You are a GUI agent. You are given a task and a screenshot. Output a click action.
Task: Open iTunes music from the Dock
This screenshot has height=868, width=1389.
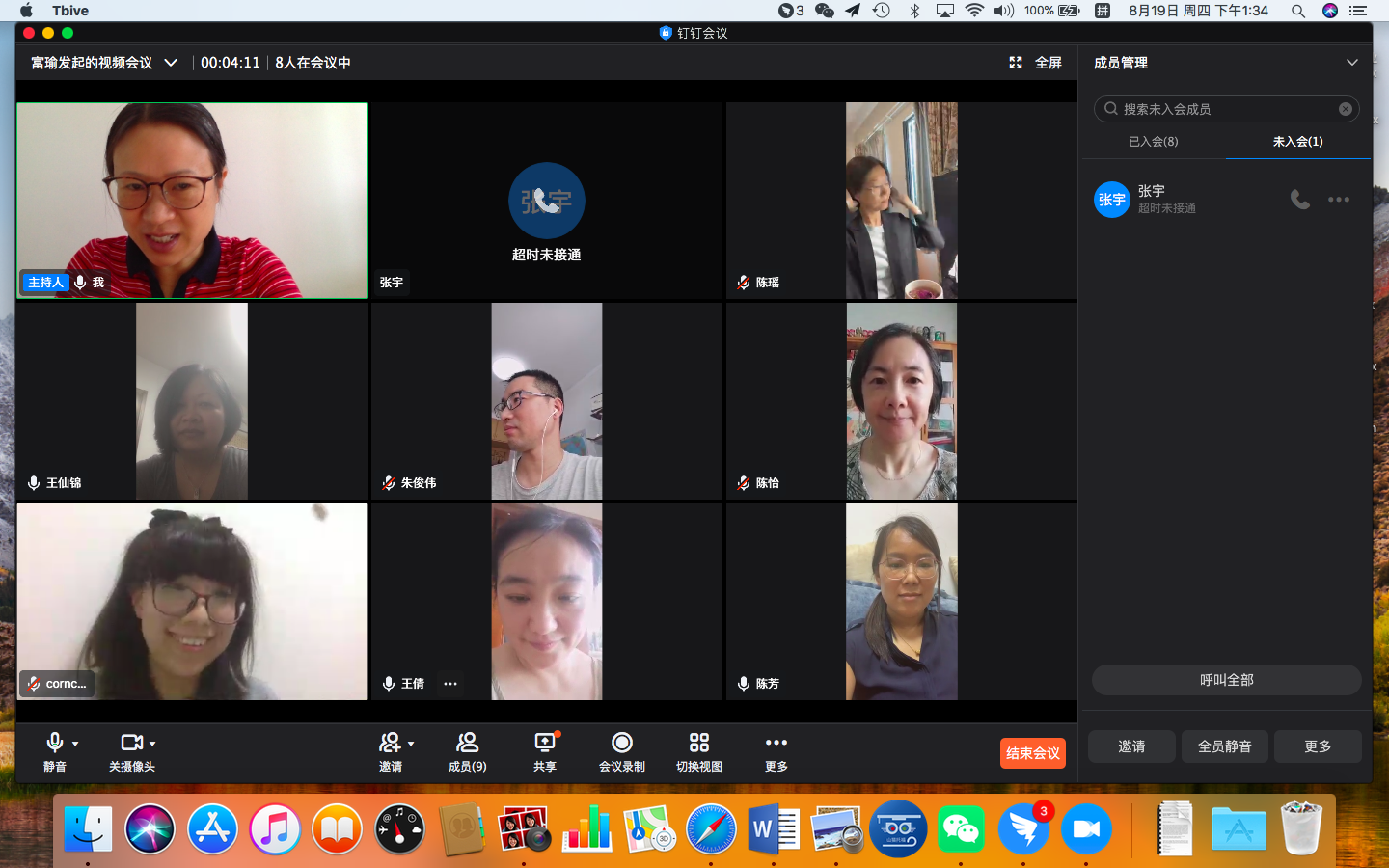(275, 828)
